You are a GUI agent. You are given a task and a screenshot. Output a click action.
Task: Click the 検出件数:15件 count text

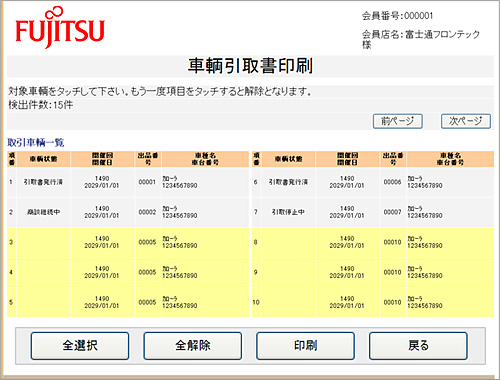(41, 105)
